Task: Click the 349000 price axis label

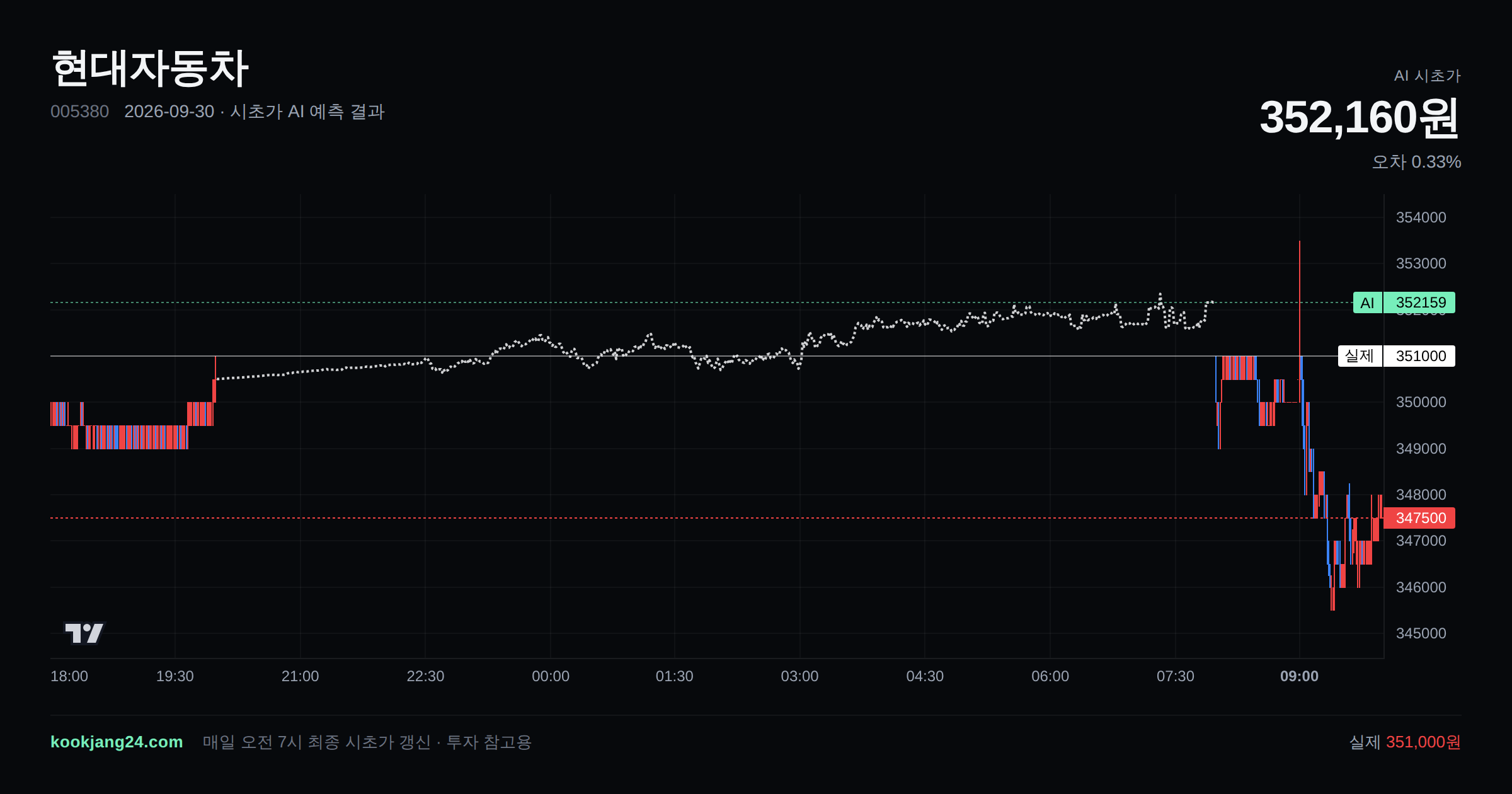Action: tap(1421, 449)
